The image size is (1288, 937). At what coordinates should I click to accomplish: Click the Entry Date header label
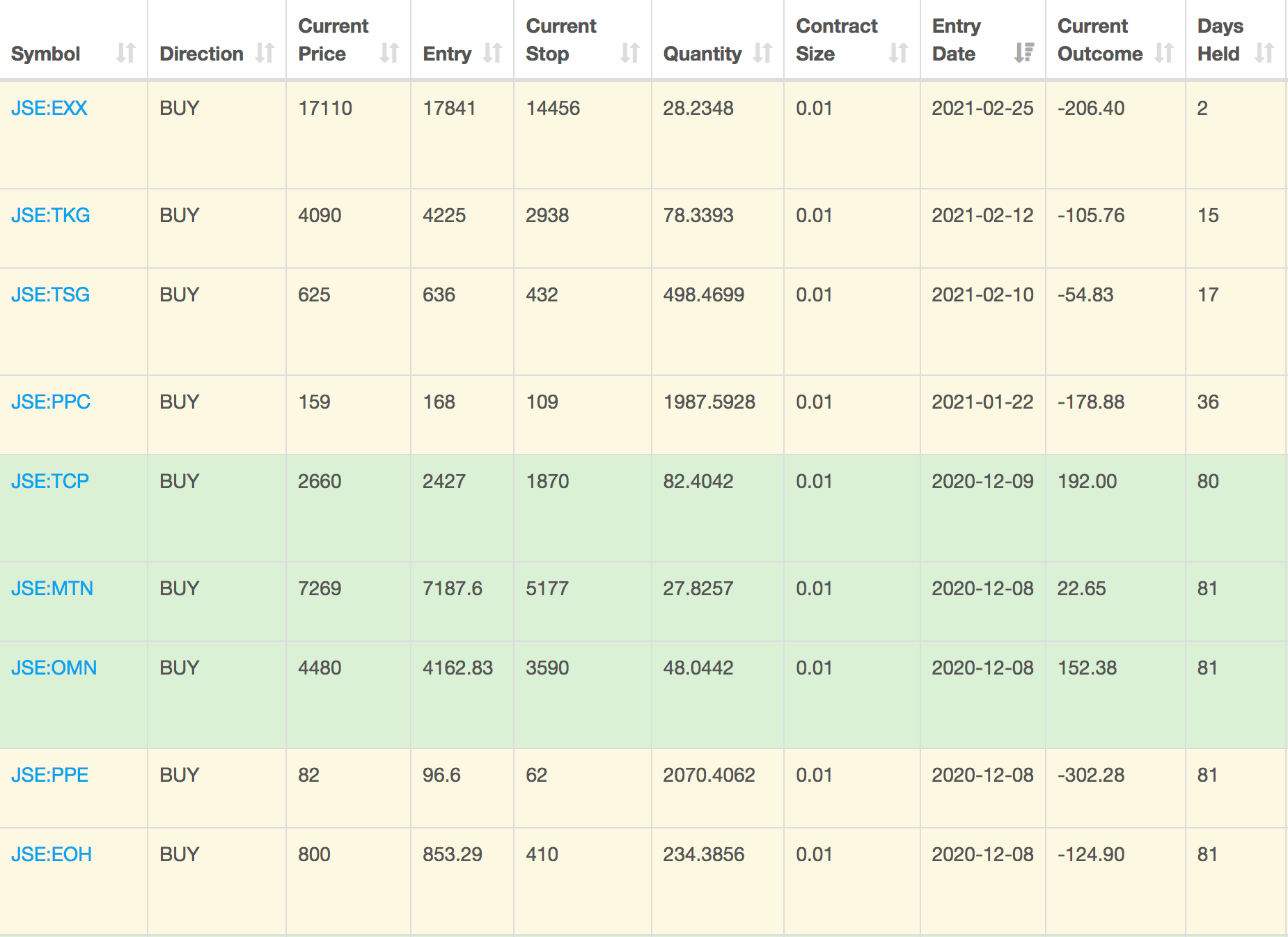click(957, 40)
